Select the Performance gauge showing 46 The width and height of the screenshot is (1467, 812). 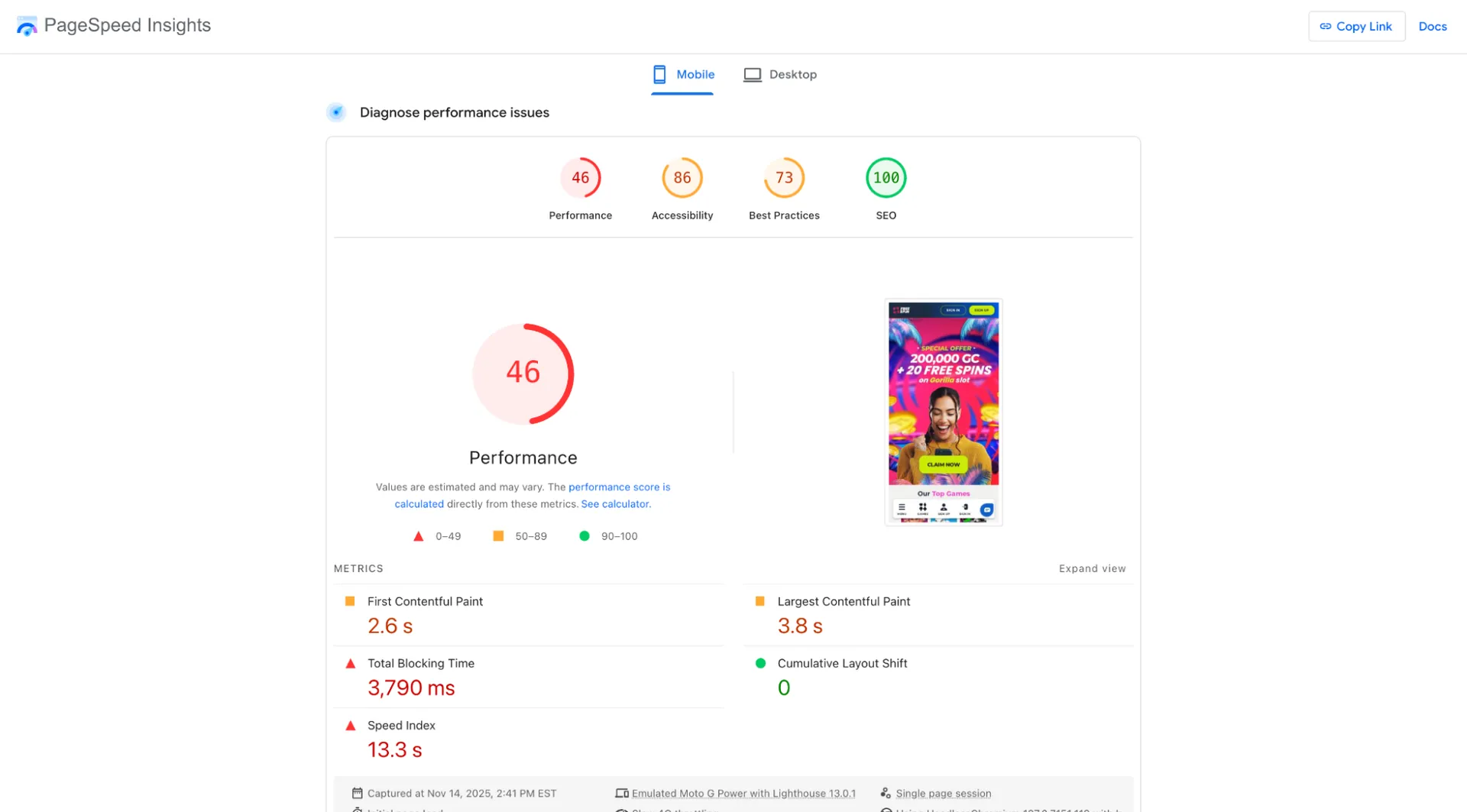[x=581, y=177]
